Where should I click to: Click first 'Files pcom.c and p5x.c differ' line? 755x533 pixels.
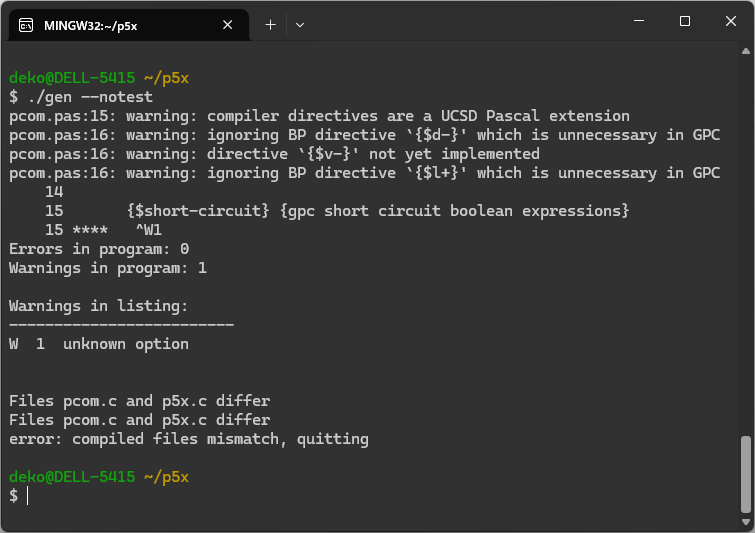click(x=140, y=401)
